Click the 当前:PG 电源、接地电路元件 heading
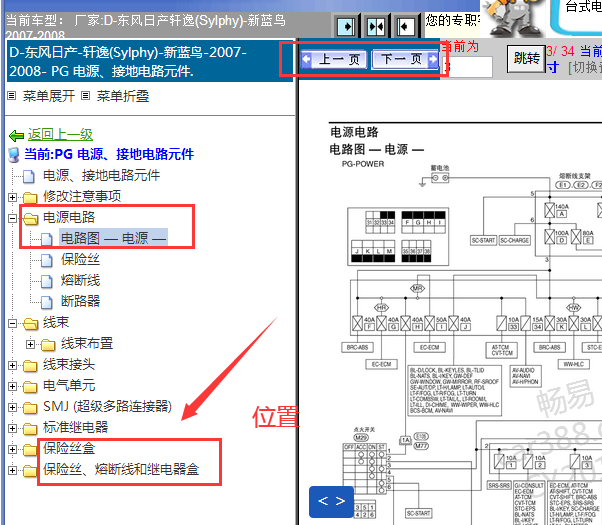This screenshot has height=525, width=602. (109, 154)
